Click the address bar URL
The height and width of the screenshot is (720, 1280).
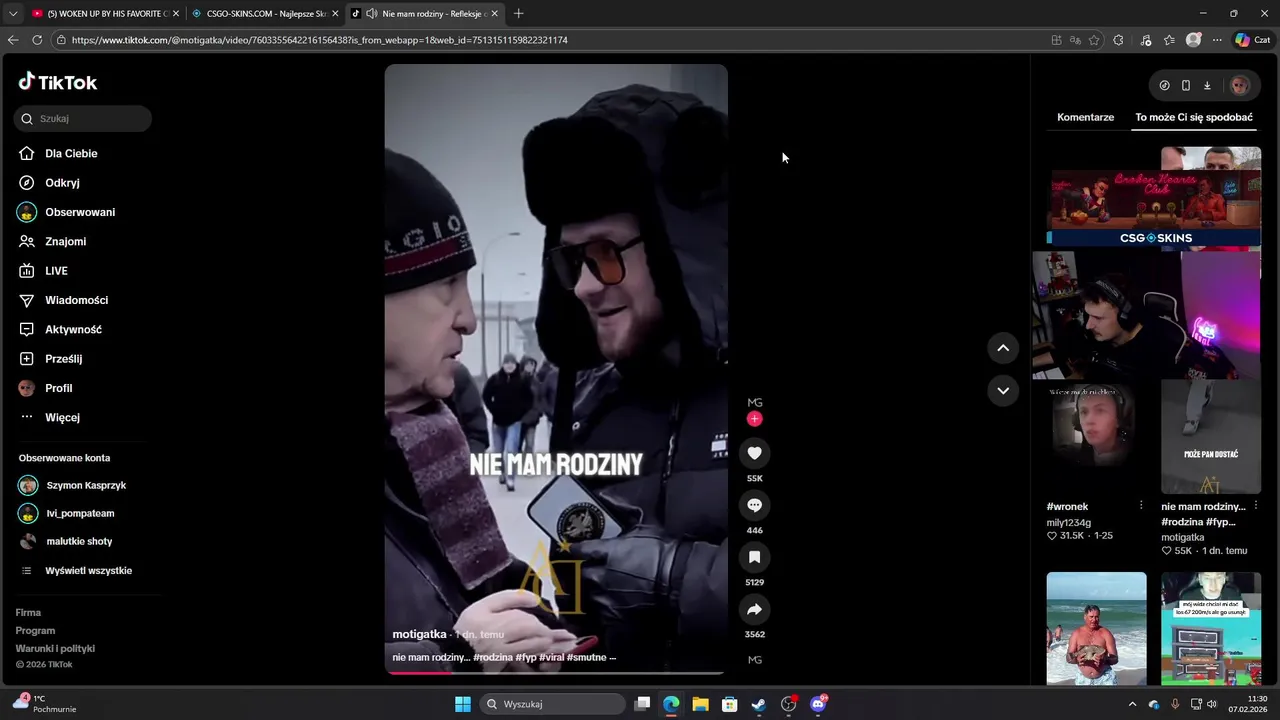pos(320,40)
